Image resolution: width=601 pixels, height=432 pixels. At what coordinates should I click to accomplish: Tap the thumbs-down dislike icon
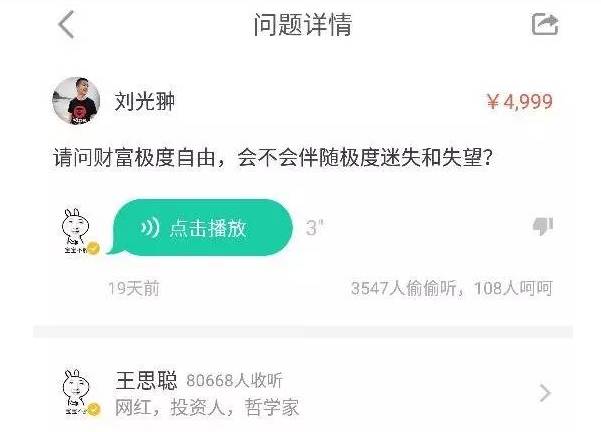click(543, 226)
